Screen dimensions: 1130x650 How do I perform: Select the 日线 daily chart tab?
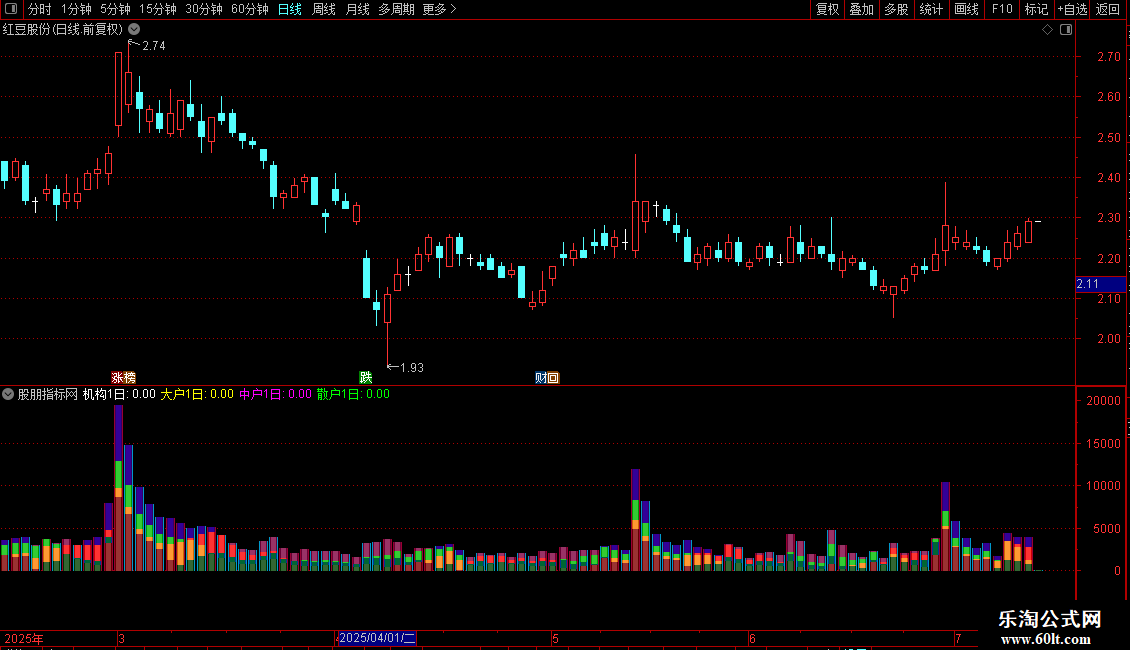[x=290, y=9]
